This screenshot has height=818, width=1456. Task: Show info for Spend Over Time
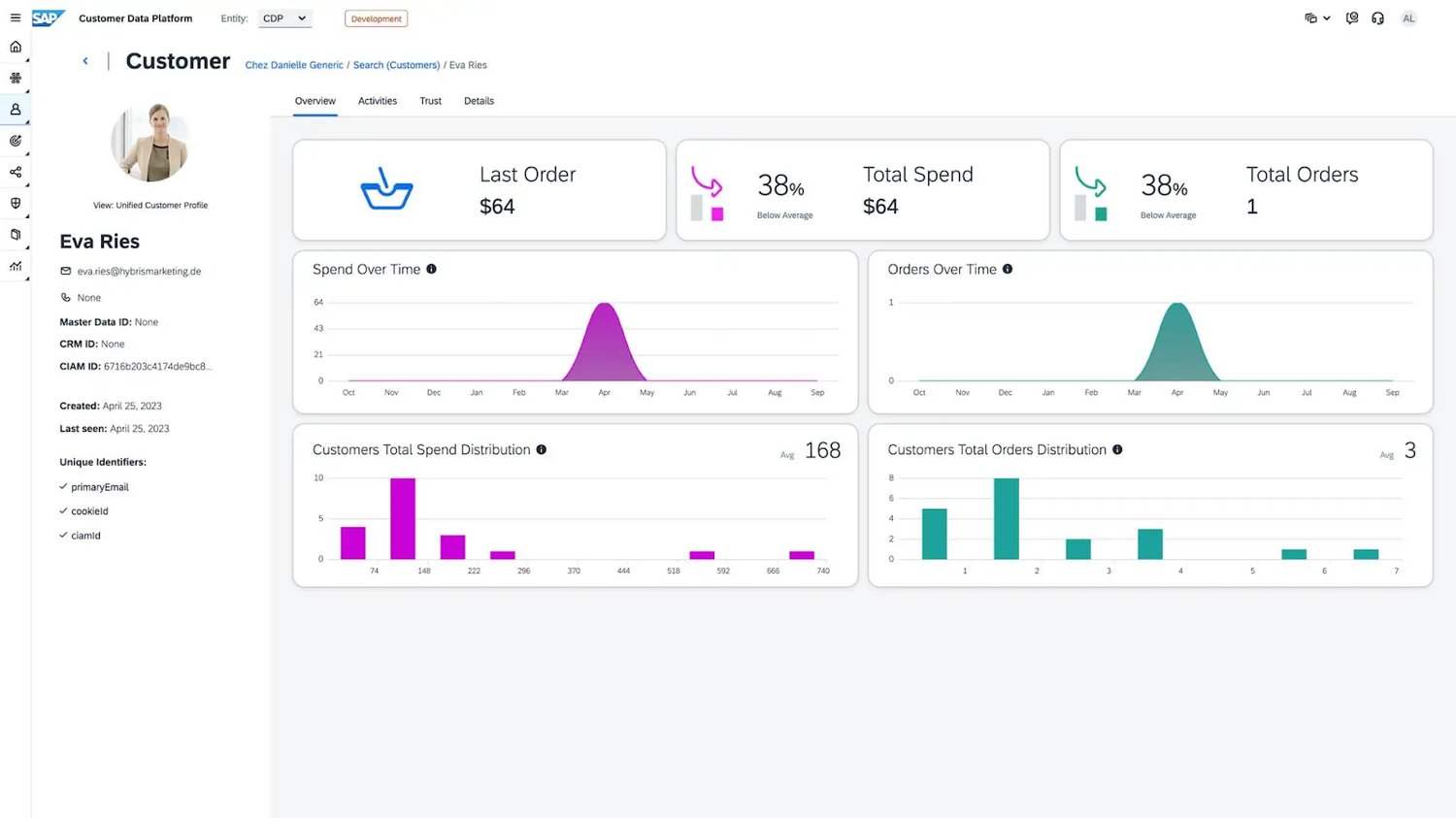tap(432, 269)
